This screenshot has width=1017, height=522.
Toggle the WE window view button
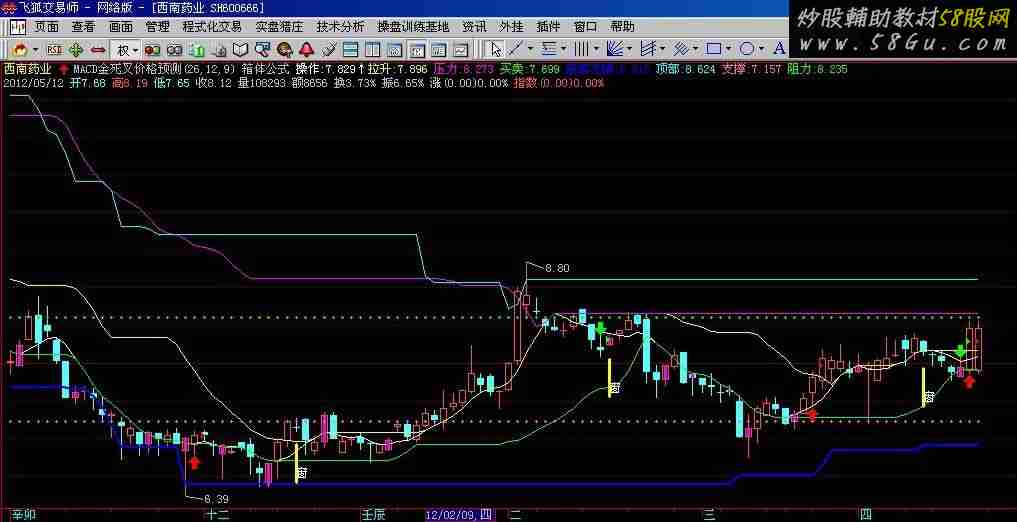[x=439, y=49]
